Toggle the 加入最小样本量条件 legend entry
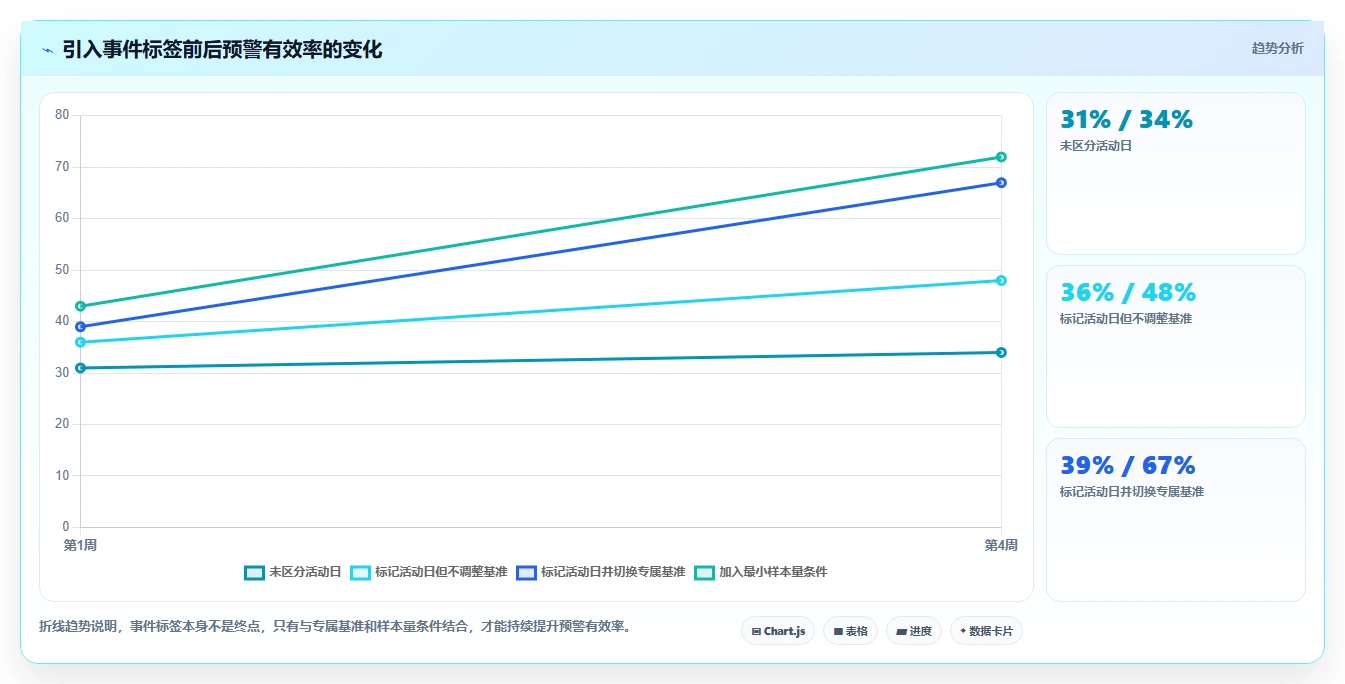This screenshot has width=1345, height=684. (761, 572)
